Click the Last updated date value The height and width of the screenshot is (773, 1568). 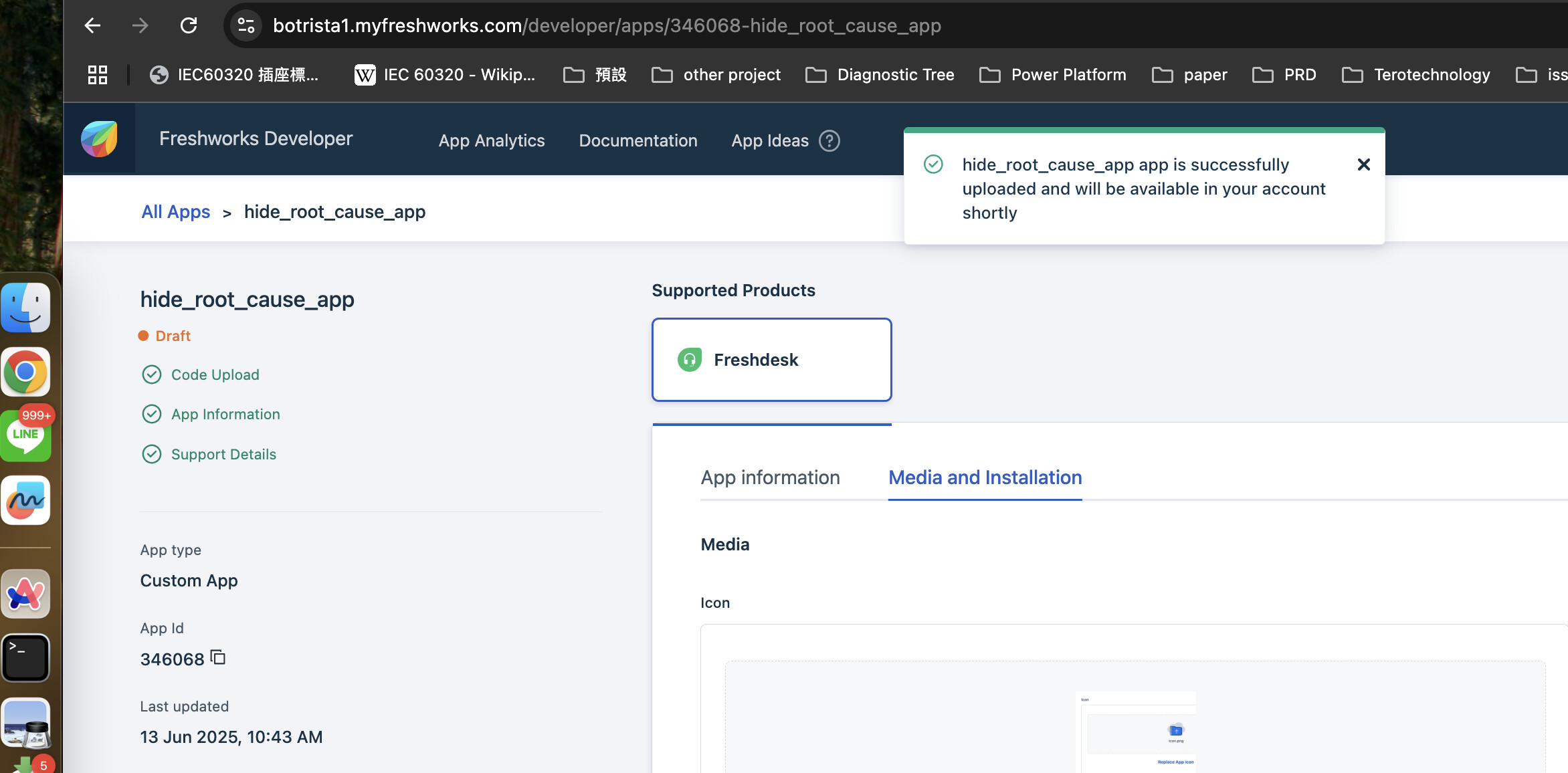tap(231, 737)
